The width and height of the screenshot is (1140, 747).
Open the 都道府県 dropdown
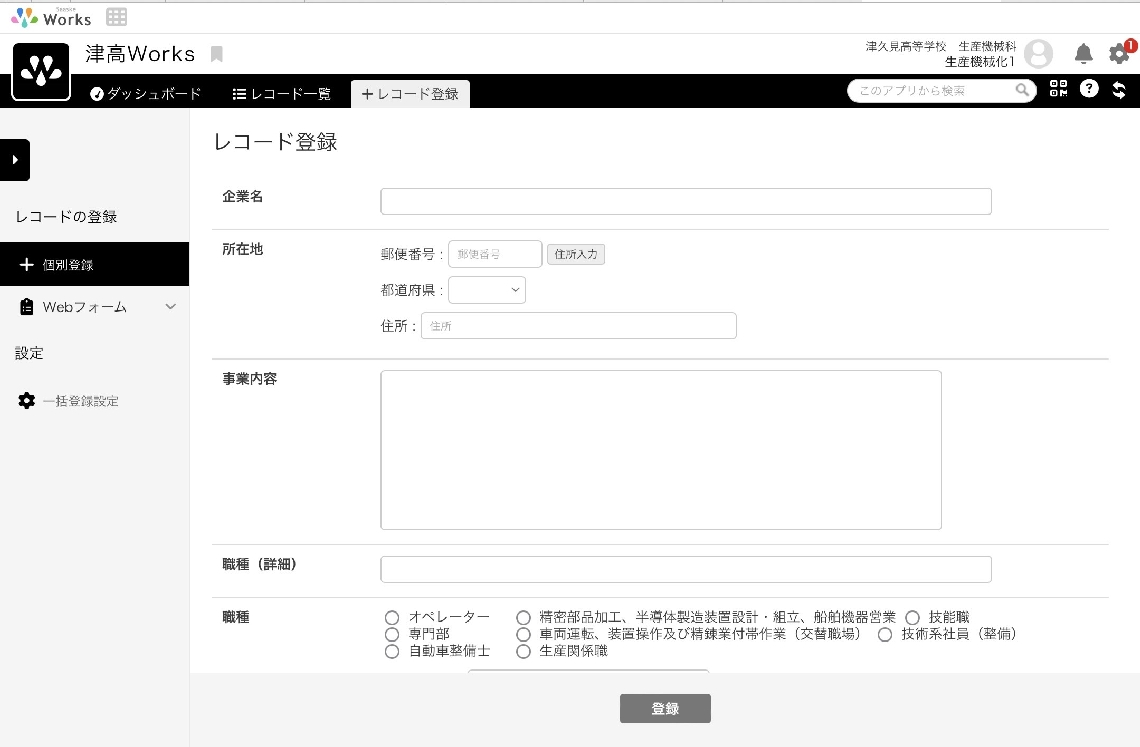pos(487,289)
